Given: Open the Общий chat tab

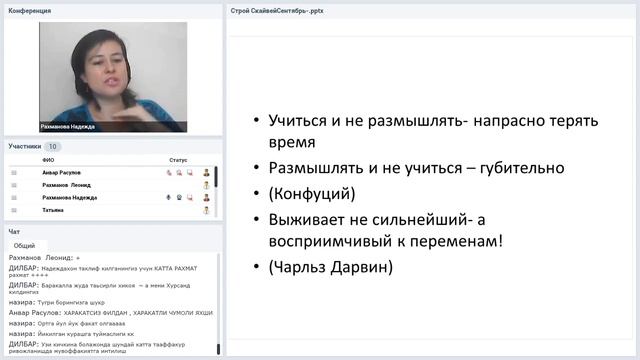Looking at the screenshot, I should pos(24,246).
